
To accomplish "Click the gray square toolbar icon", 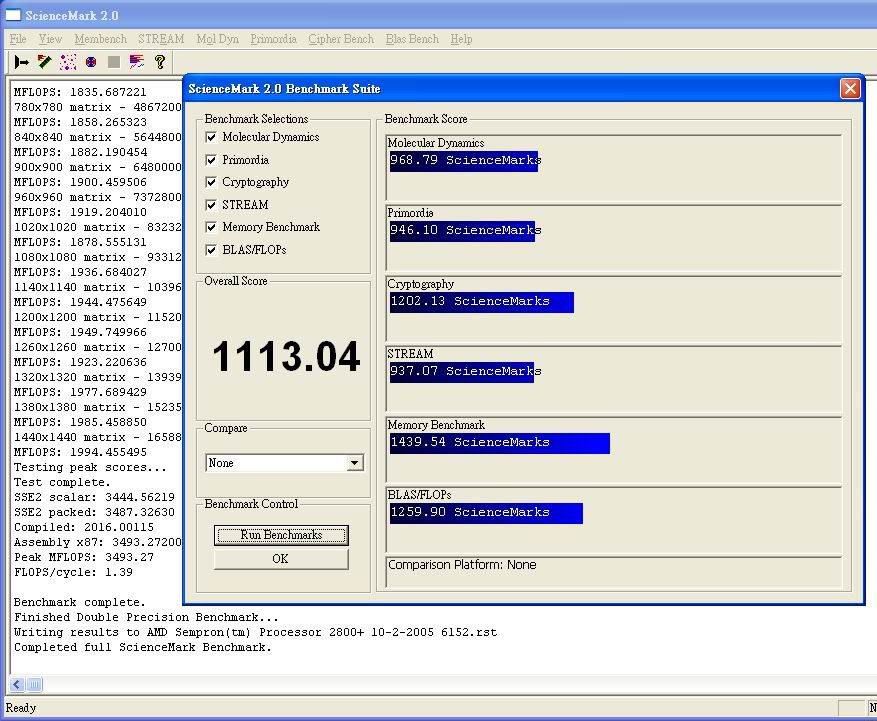I will click(x=114, y=62).
